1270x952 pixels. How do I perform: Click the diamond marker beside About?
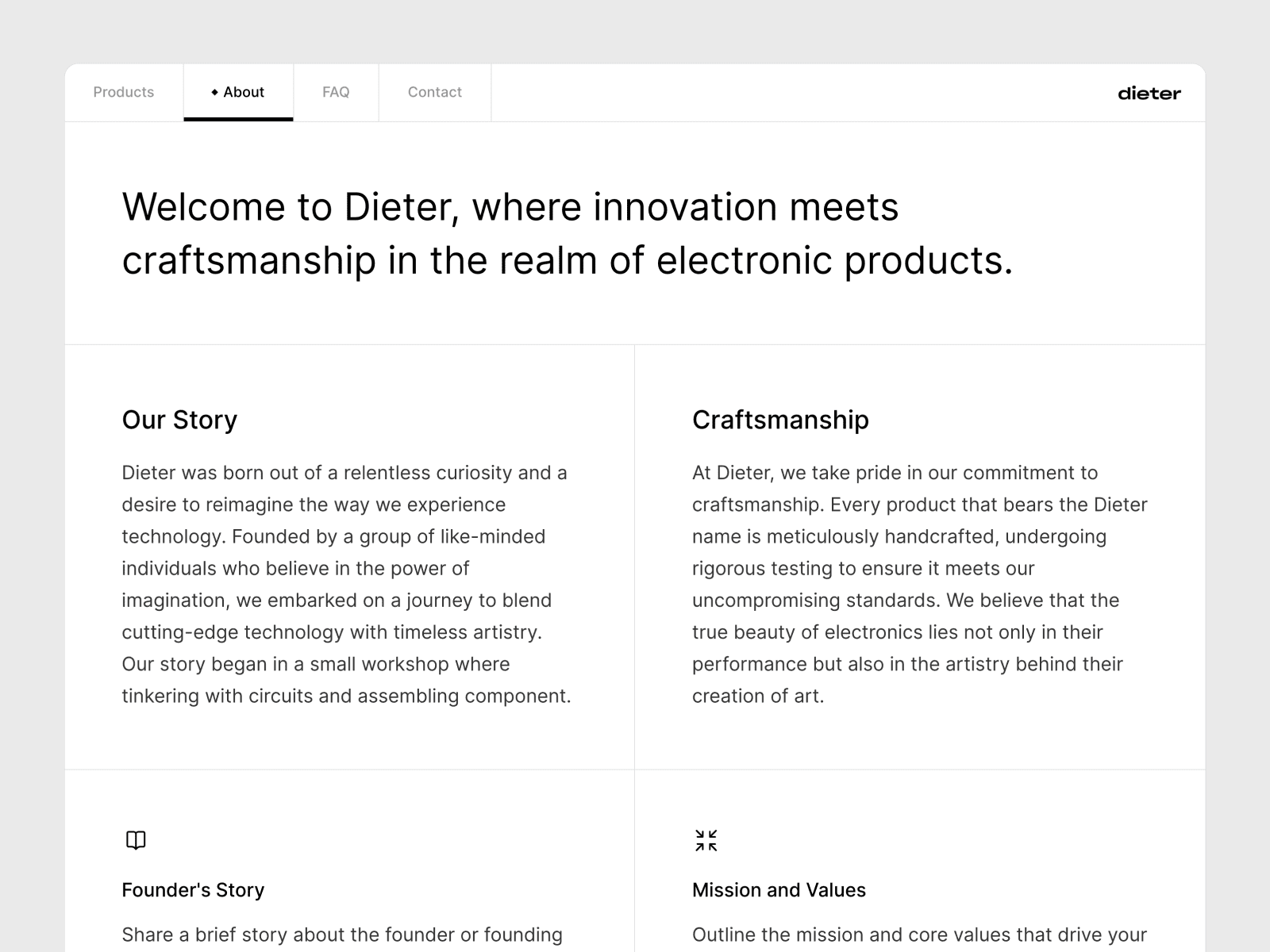click(214, 93)
